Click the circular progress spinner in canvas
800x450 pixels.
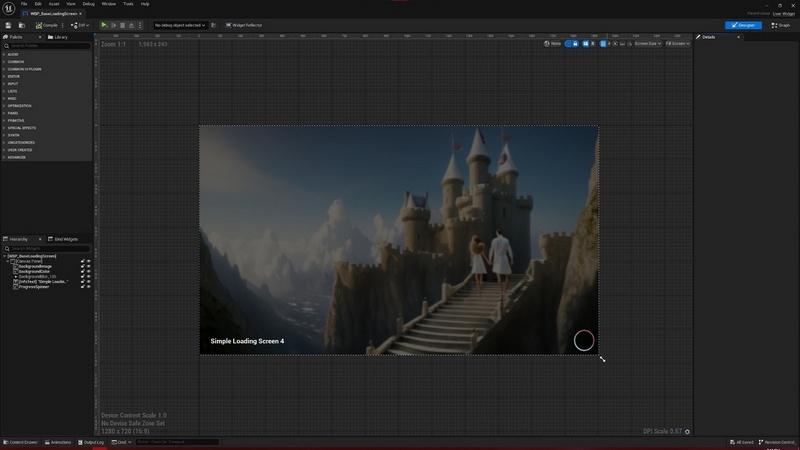click(x=584, y=341)
